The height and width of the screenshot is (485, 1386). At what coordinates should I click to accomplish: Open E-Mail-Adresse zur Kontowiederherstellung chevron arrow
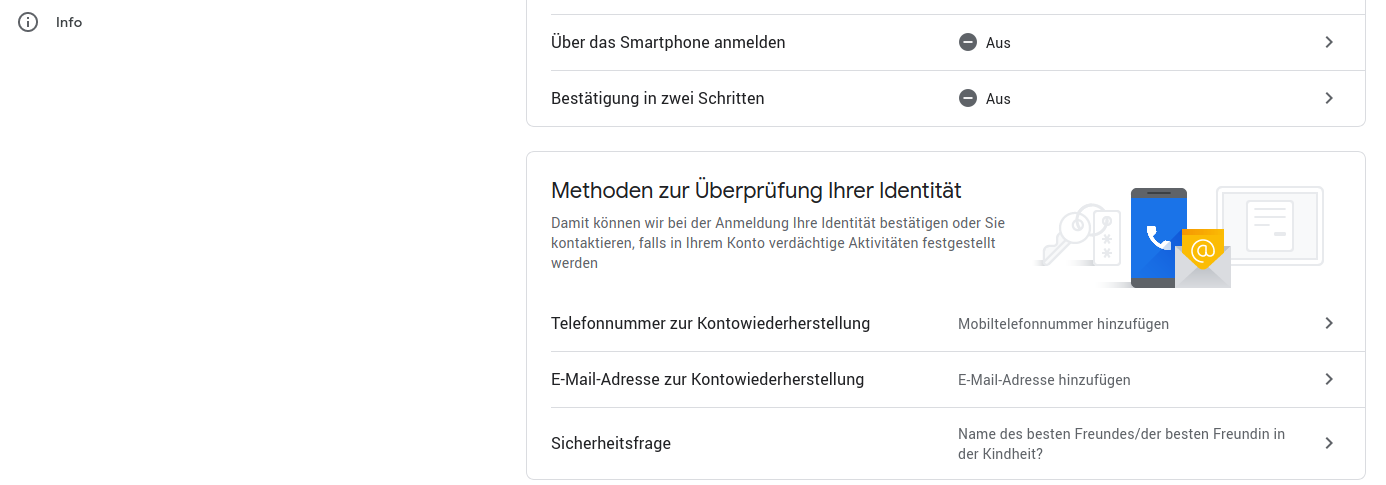pyautogui.click(x=1329, y=379)
